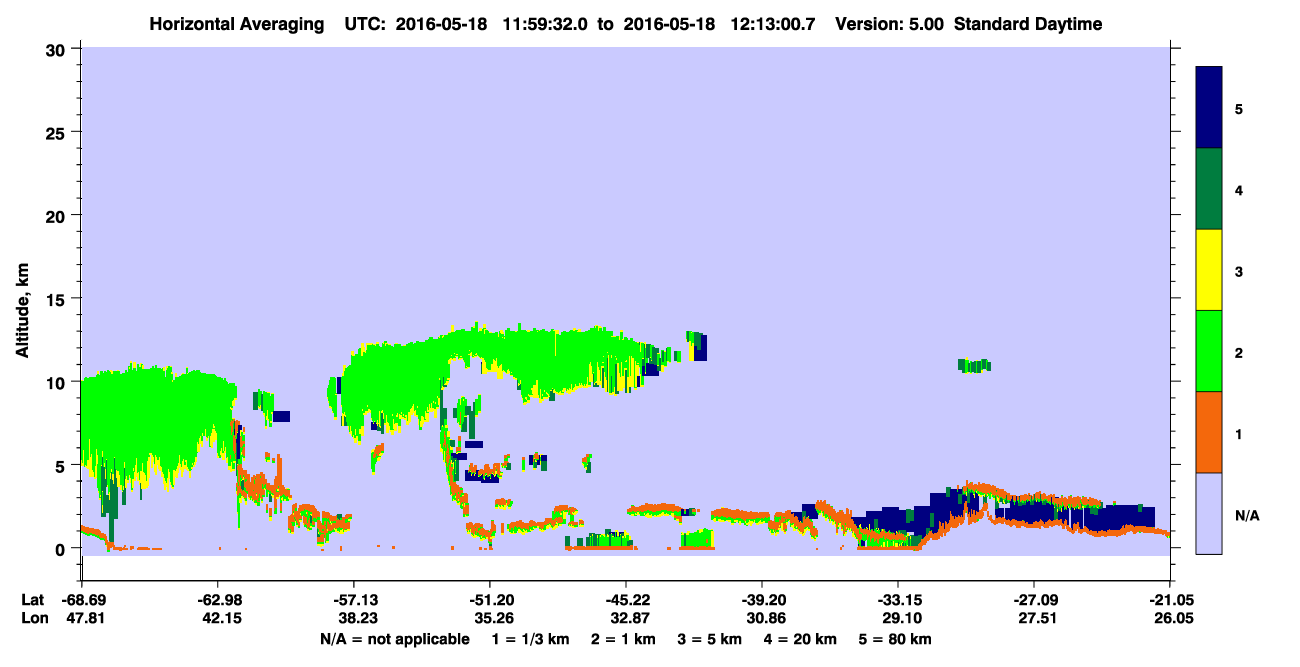Click the yellow colorbar segment 3
The height and width of the screenshot is (667, 1300).
pyautogui.click(x=1209, y=270)
